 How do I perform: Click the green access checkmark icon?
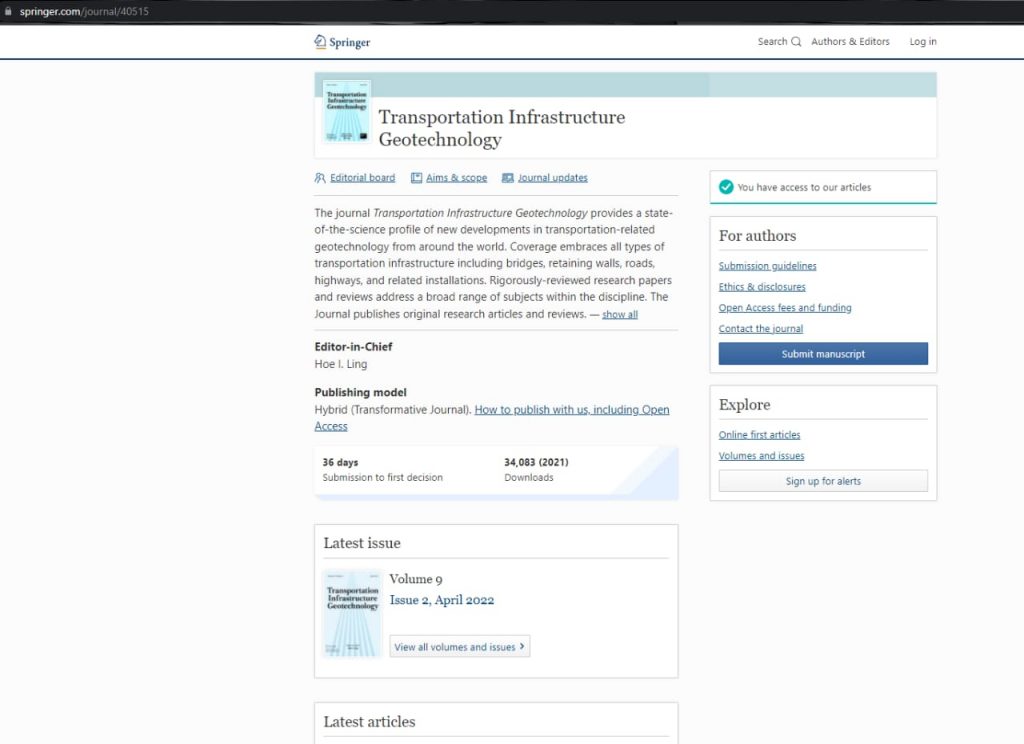726,187
